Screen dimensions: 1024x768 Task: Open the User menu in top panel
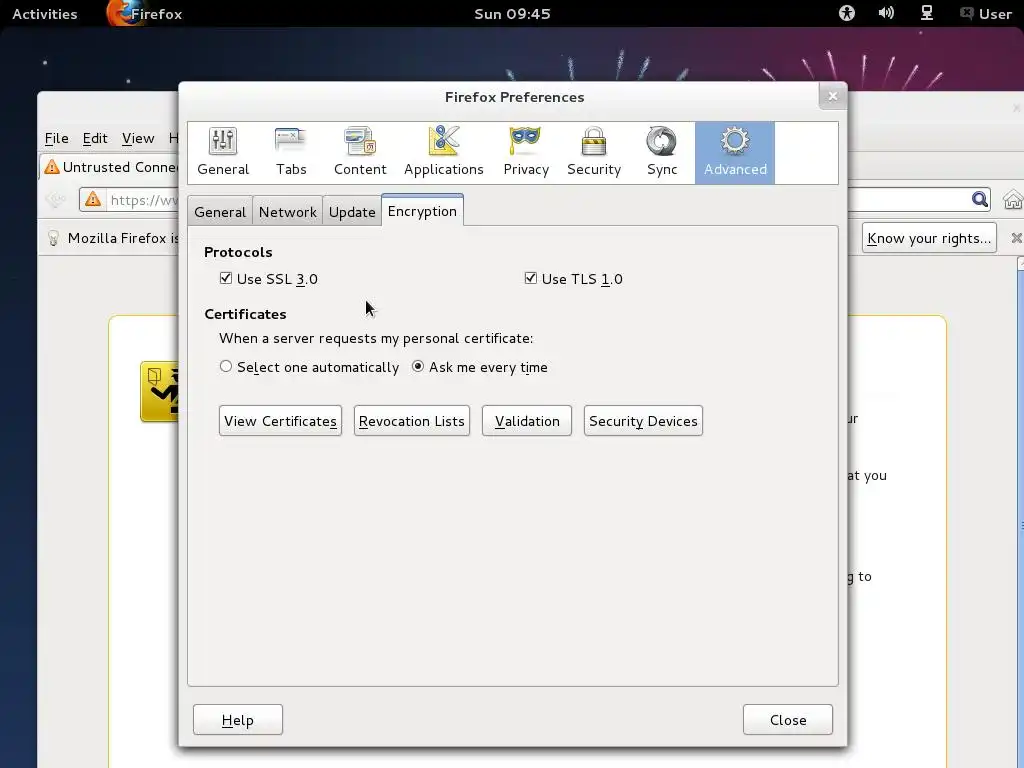pos(985,14)
